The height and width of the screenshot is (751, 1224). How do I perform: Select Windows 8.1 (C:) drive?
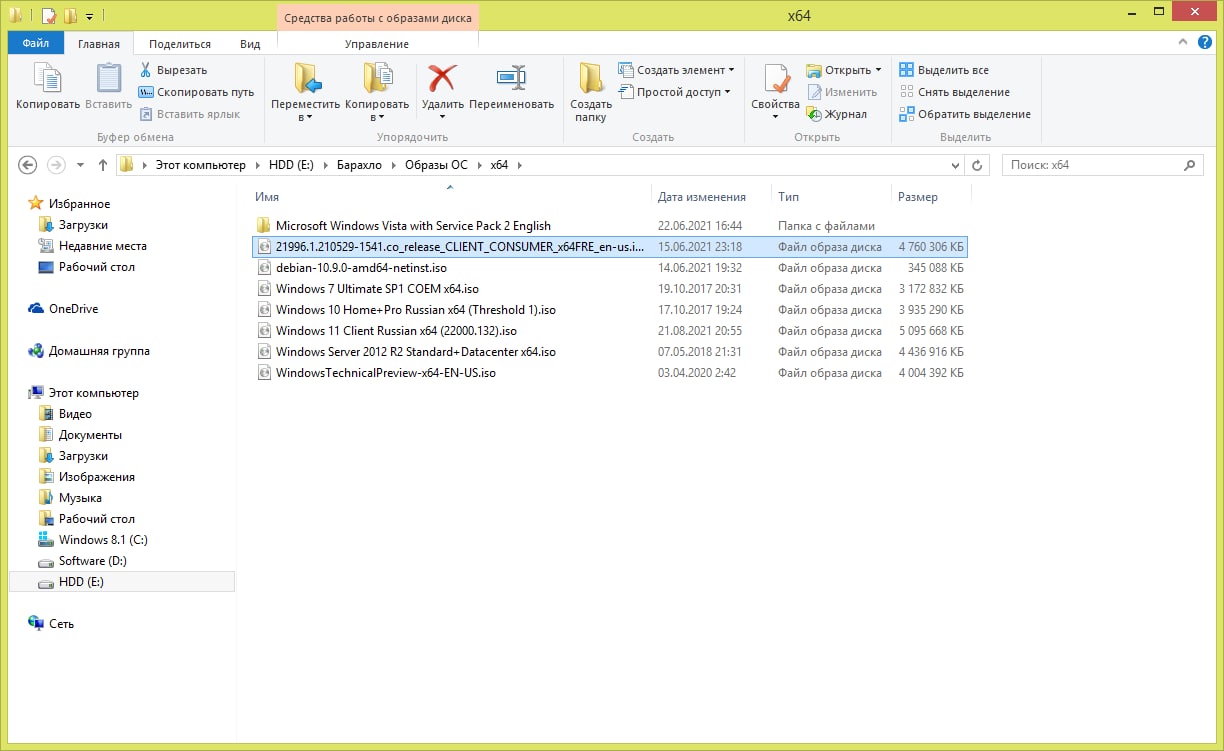point(103,540)
